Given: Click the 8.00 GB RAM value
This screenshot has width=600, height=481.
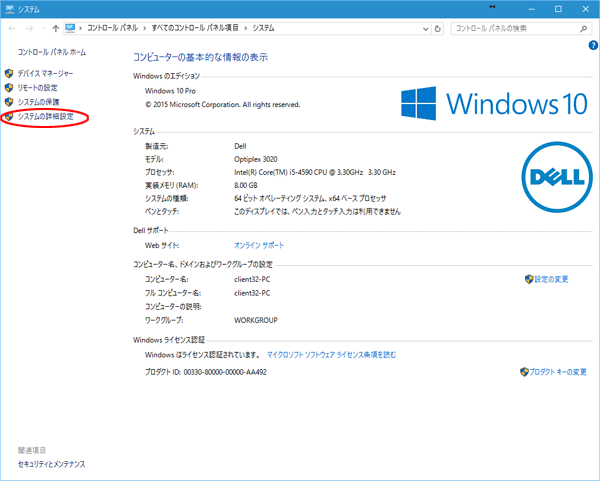Looking at the screenshot, I should tap(246, 185).
